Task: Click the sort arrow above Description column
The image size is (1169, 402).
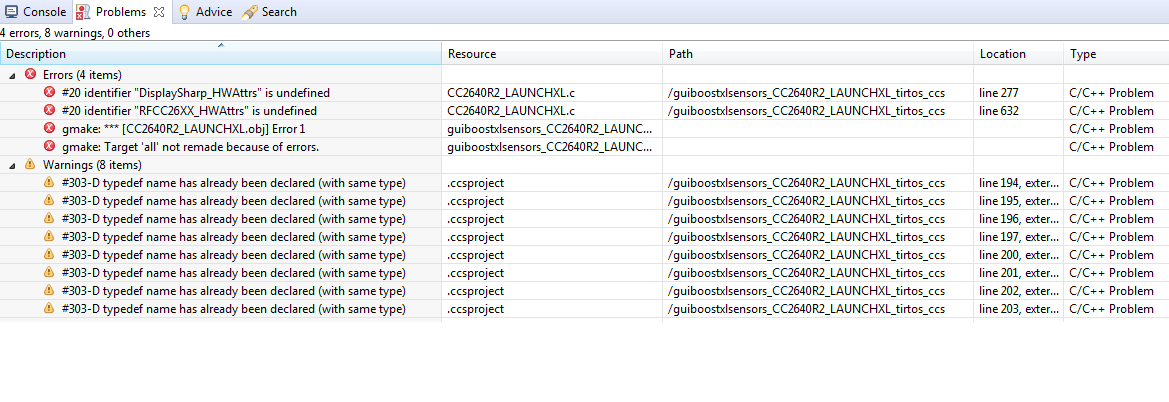Action: click(x=221, y=45)
